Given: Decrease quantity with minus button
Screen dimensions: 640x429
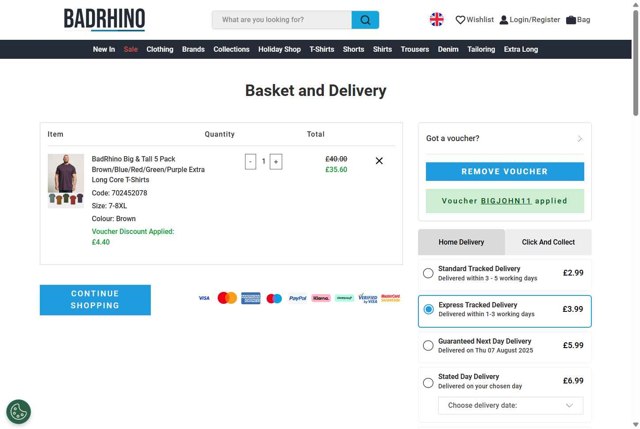Looking at the screenshot, I should (x=250, y=162).
